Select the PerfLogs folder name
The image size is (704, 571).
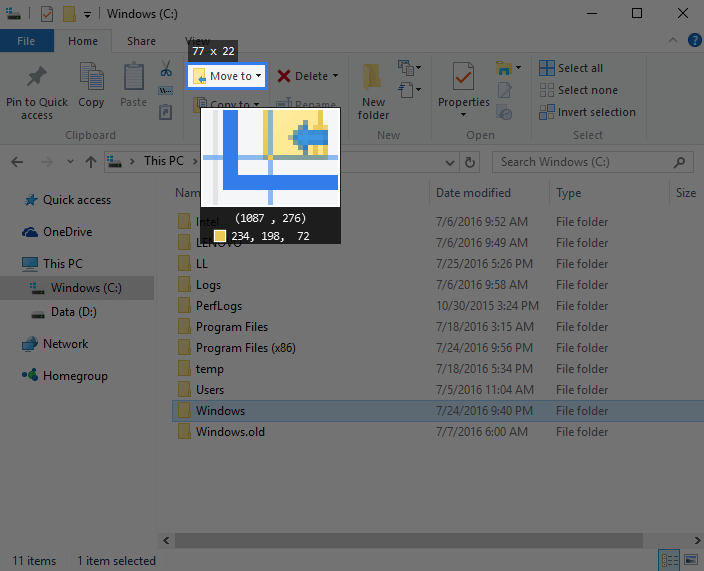coord(219,306)
